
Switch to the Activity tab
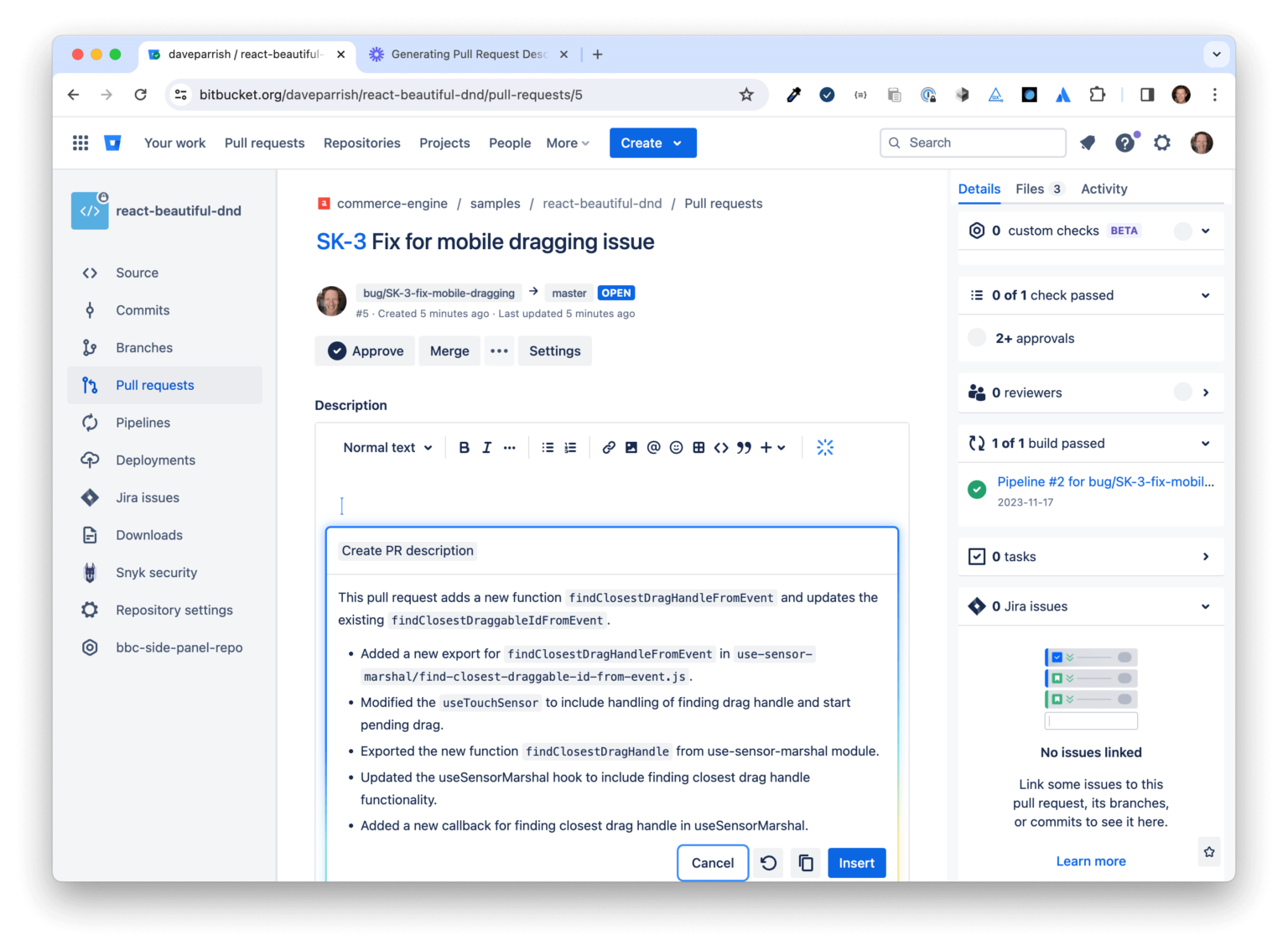pos(1104,189)
